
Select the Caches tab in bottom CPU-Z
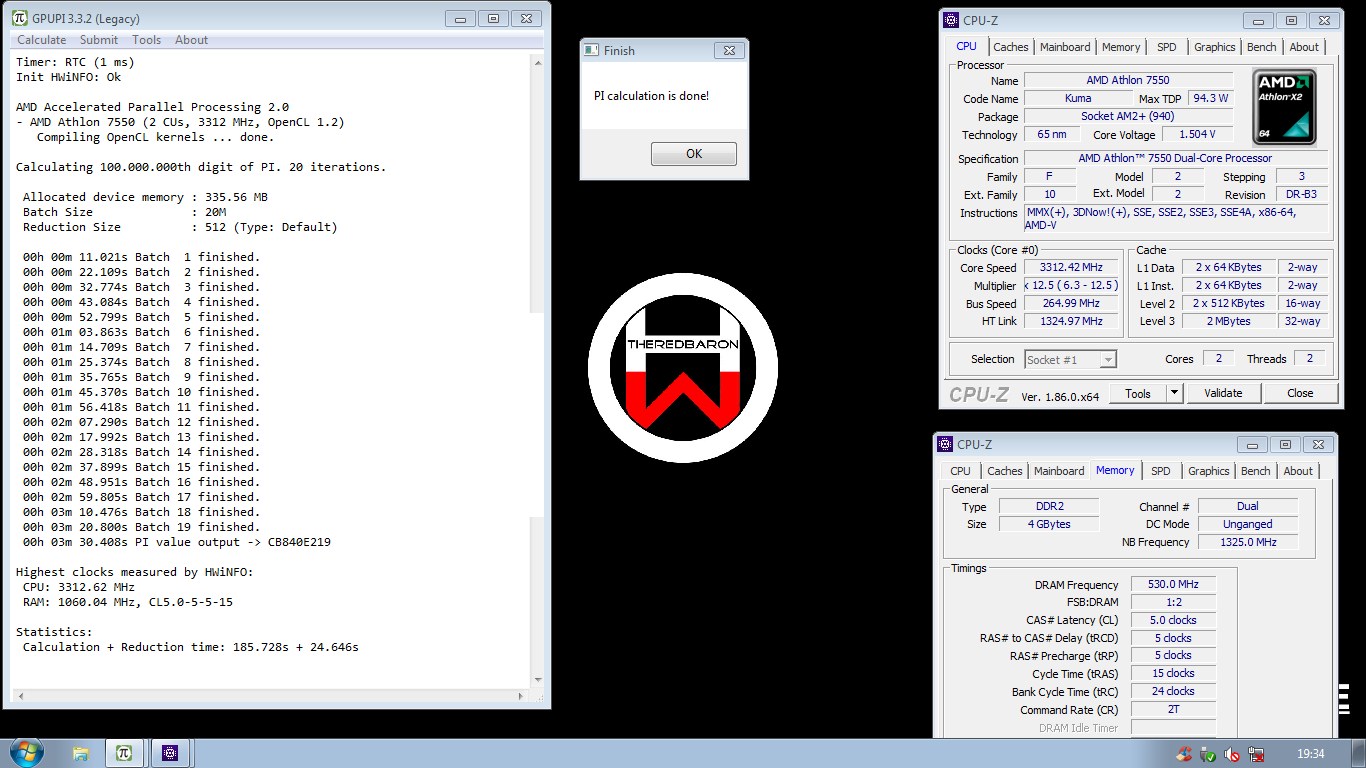(1005, 471)
